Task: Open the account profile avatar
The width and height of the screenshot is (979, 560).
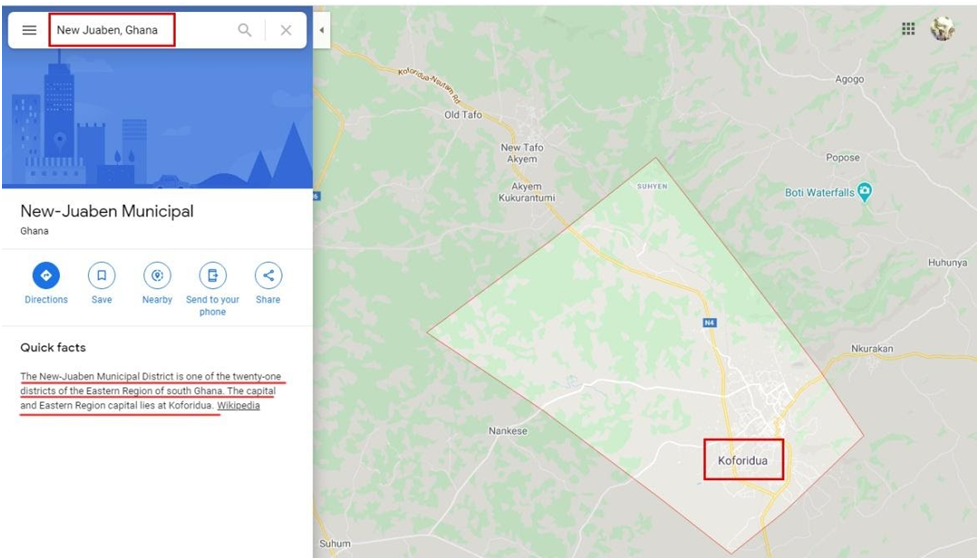Action: coord(942,29)
